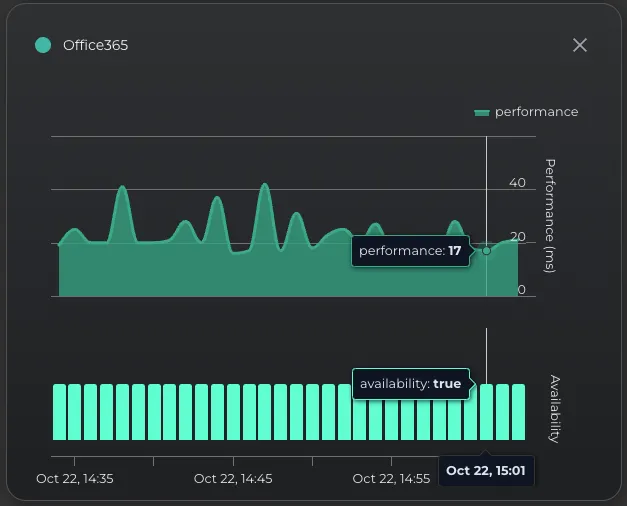
Task: Click the 'Oct 22, 15:01' time tooltip
Action: pos(486,471)
